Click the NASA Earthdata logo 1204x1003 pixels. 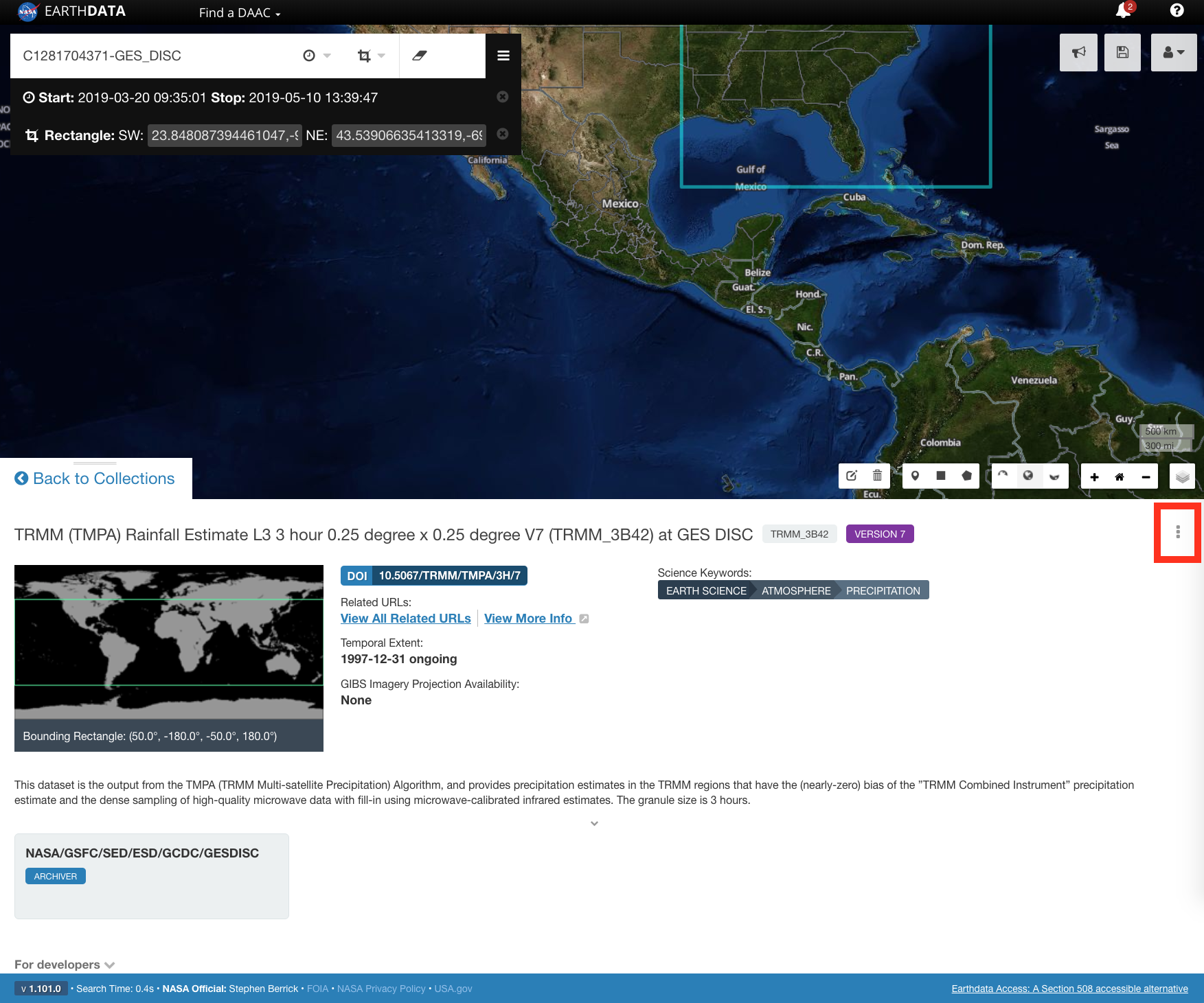[x=71, y=12]
